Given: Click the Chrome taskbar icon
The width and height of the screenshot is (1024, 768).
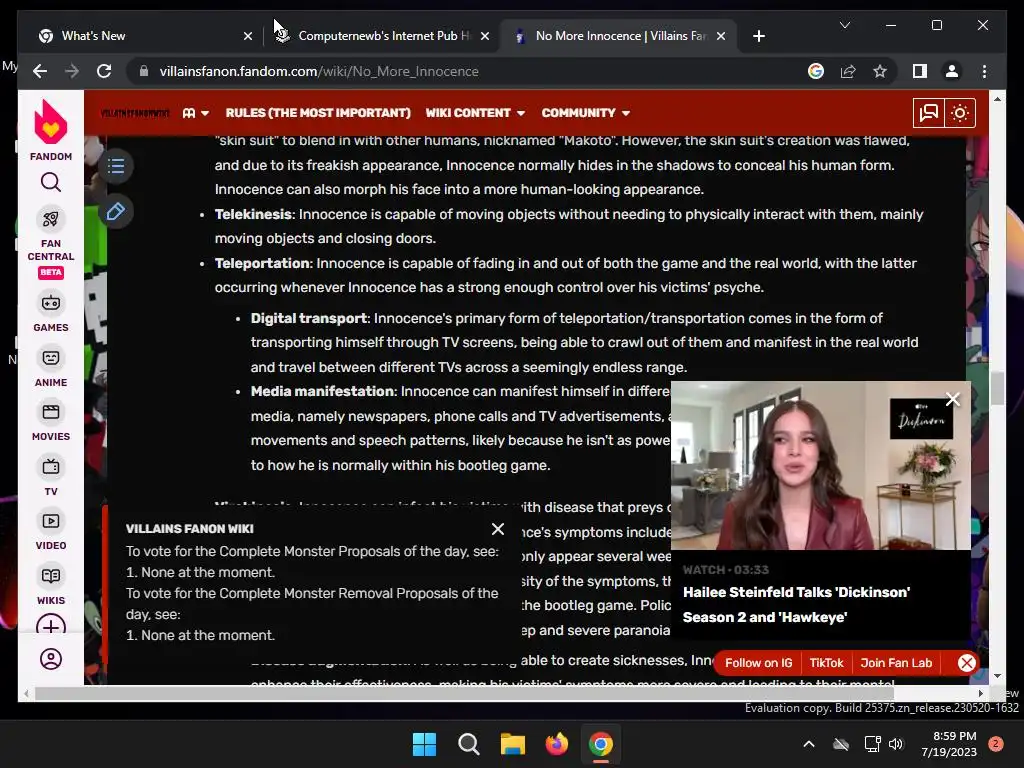Looking at the screenshot, I should coord(601,744).
